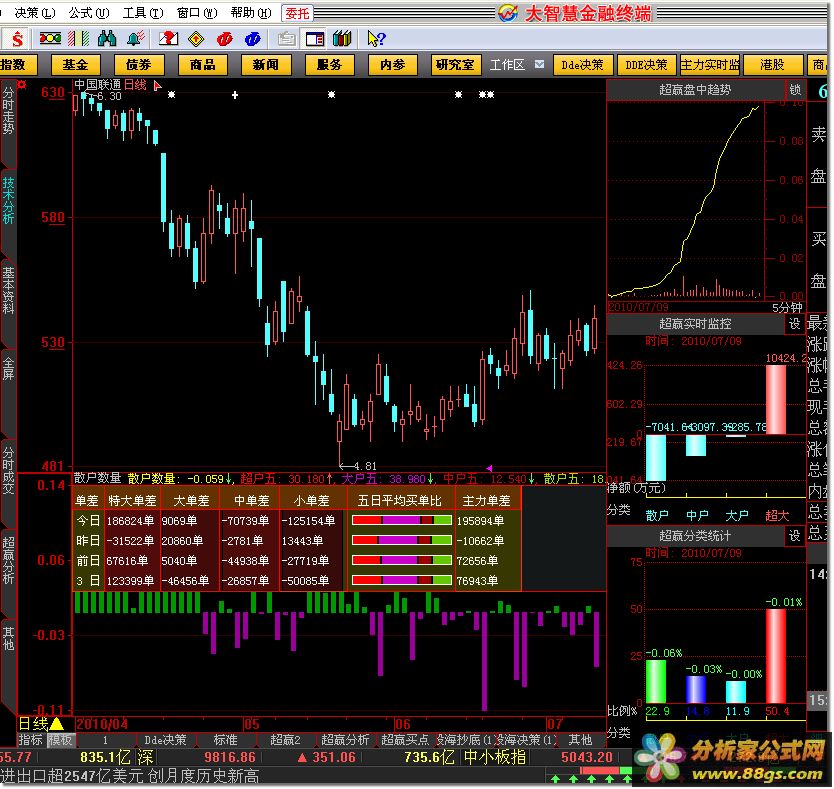Image resolution: width=834 pixels, height=789 pixels.
Task: Select 超赢2 template bottom tab
Action: tap(286, 740)
